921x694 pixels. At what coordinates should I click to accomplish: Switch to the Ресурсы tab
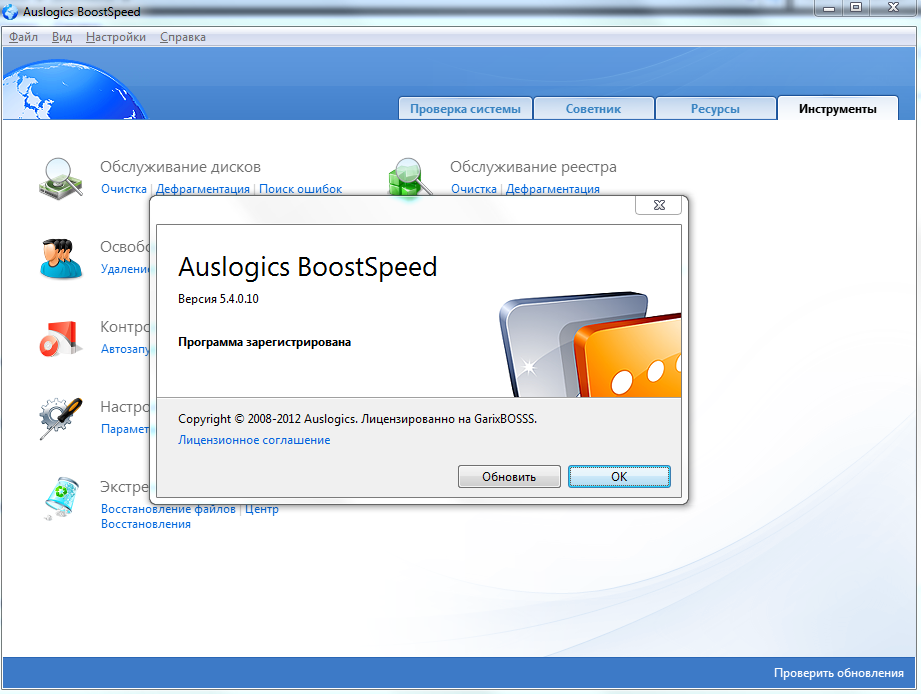coord(715,109)
